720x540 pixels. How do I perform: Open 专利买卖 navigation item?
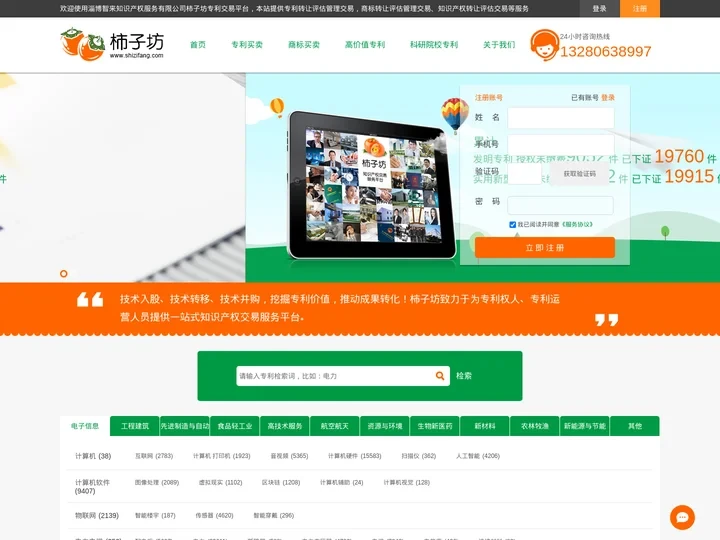click(x=247, y=45)
